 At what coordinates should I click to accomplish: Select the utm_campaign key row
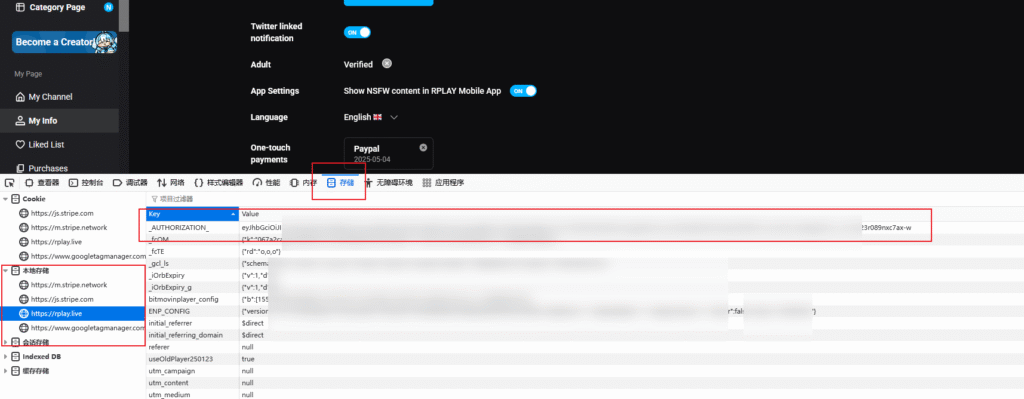click(x=584, y=371)
